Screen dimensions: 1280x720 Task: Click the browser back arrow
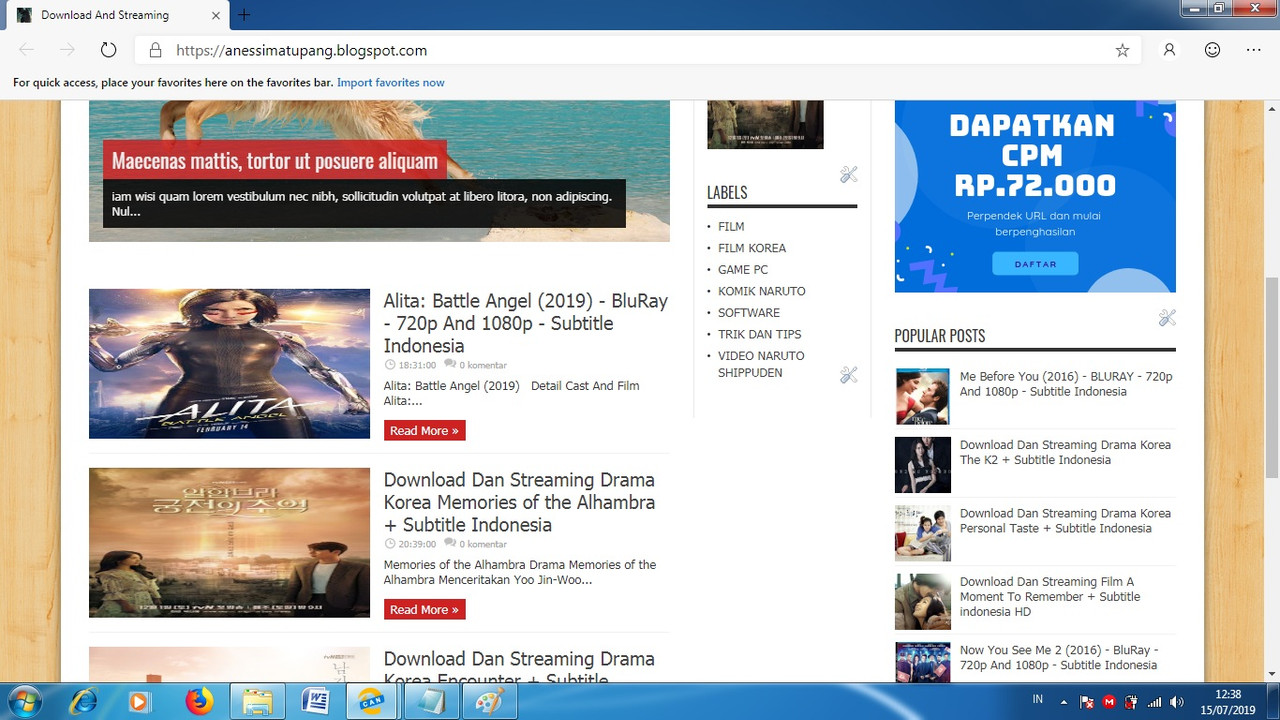point(26,50)
